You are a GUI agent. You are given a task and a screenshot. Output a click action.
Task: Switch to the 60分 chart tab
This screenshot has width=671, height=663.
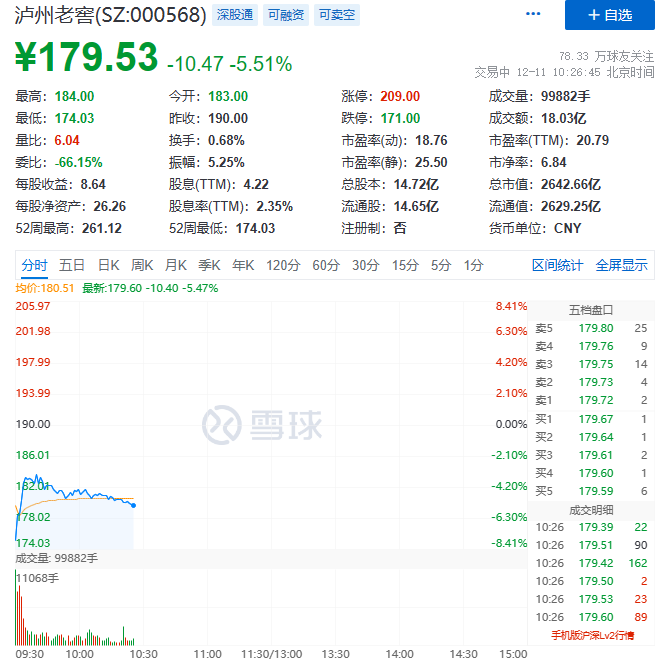click(326, 265)
